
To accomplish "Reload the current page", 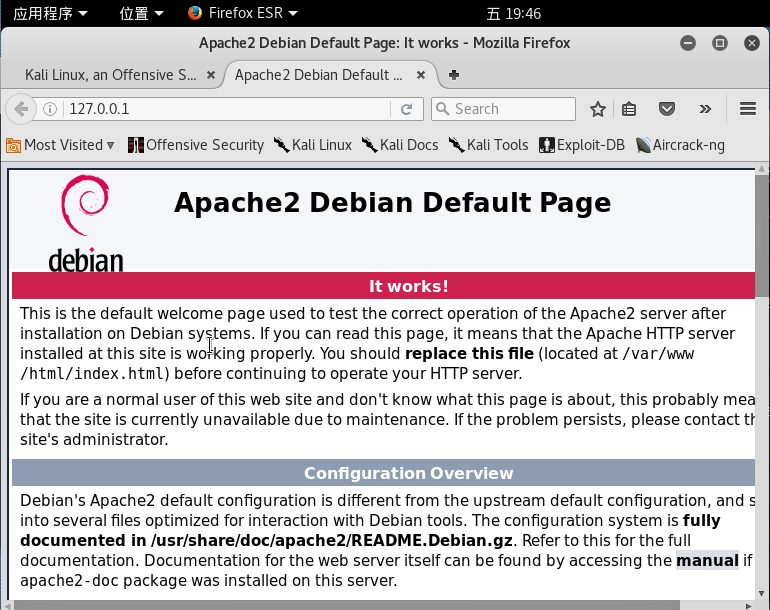I will click(406, 109).
